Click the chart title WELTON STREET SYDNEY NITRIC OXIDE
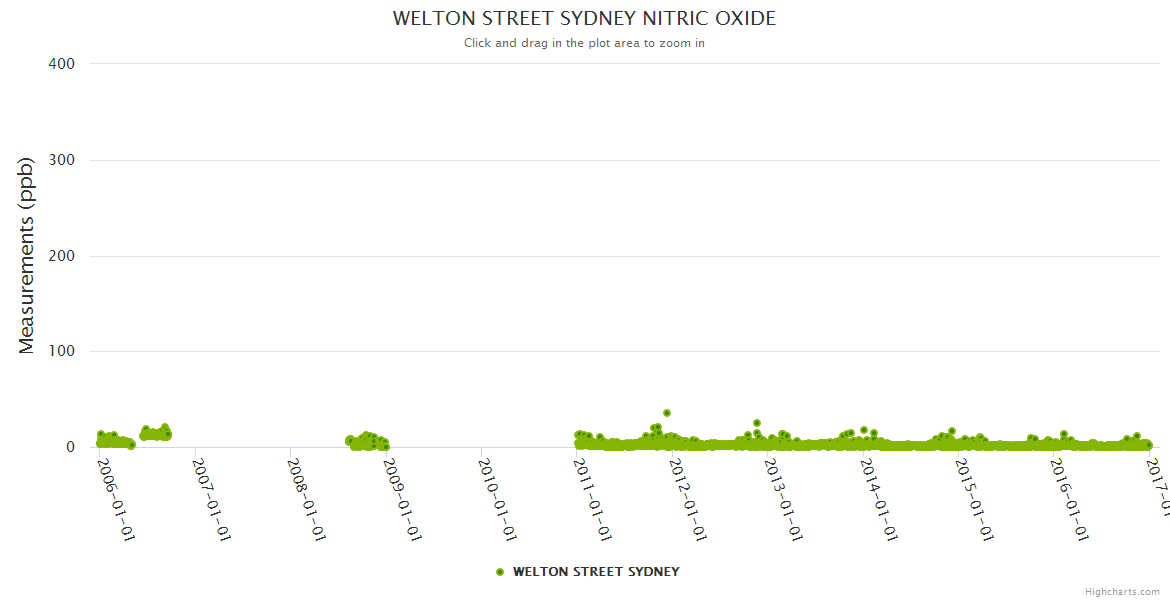This screenshot has height=600, width=1170. [584, 19]
